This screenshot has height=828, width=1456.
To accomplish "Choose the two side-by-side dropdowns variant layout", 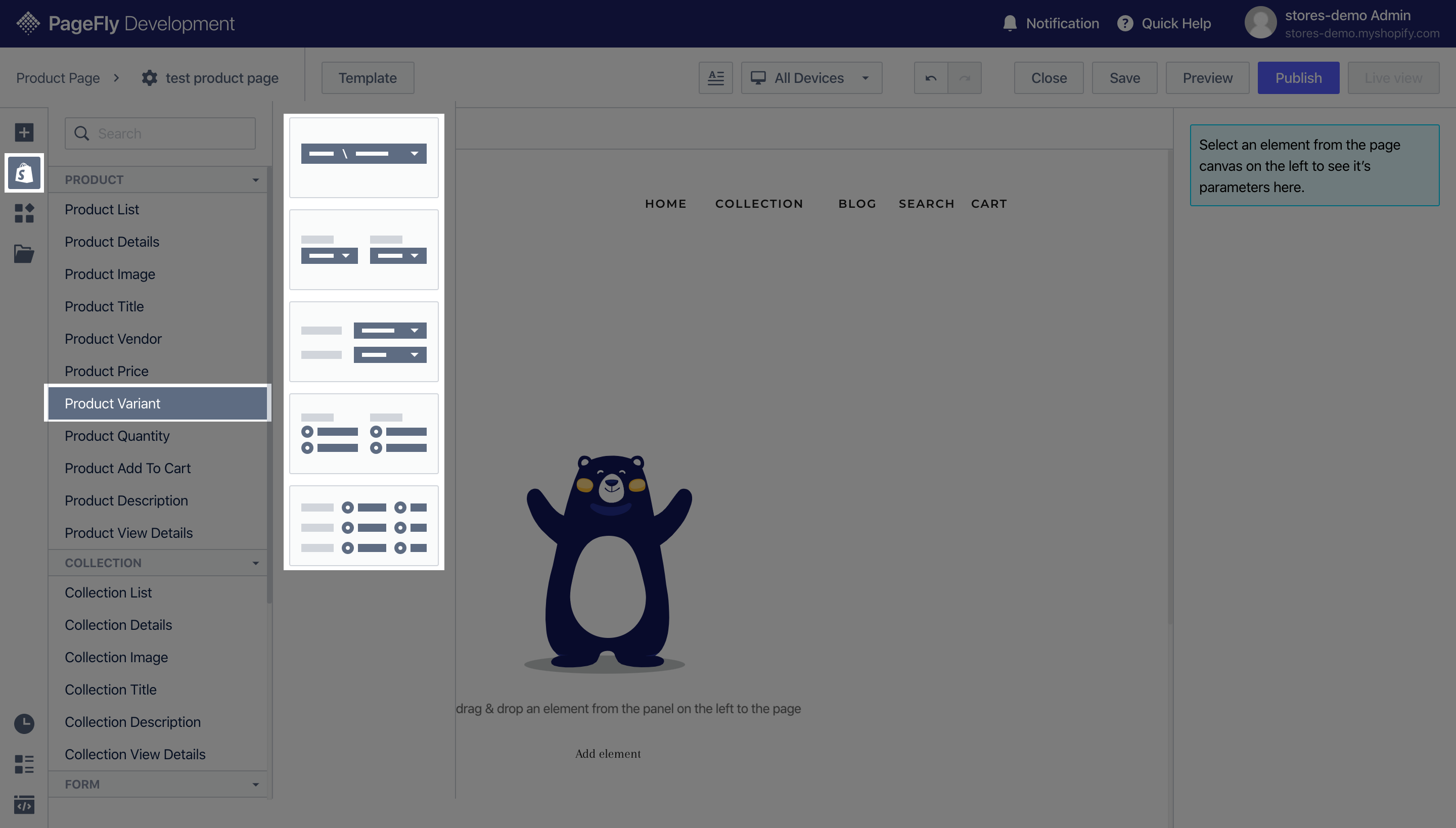I will pyautogui.click(x=364, y=250).
